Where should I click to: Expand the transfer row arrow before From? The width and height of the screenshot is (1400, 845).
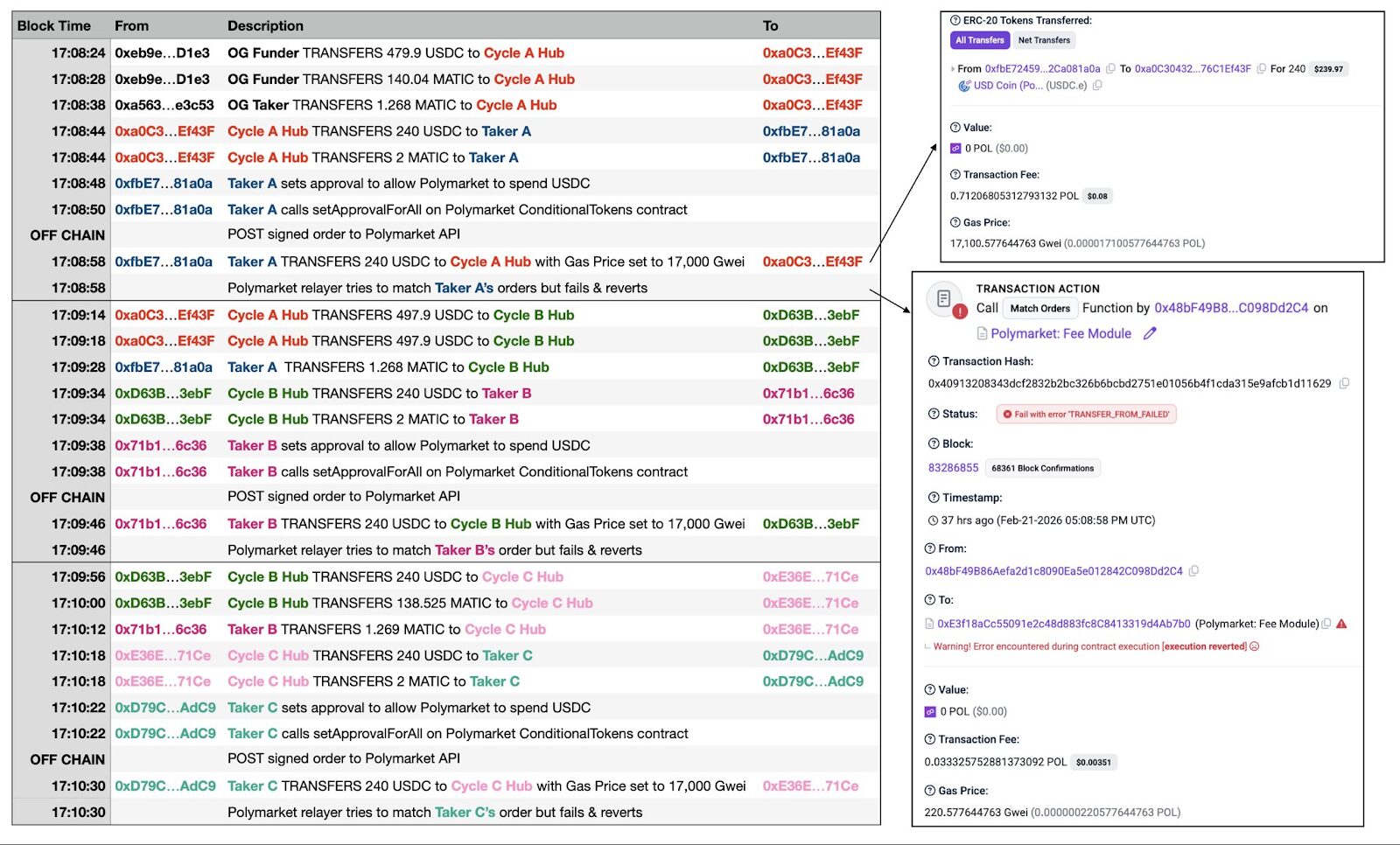(953, 68)
